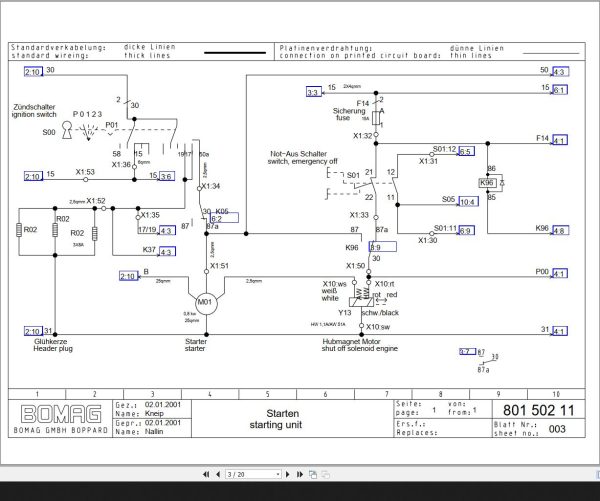Image resolution: width=600 pixels, height=501 pixels.
Task: Click the 'Starten' title text
Action: (x=282, y=413)
